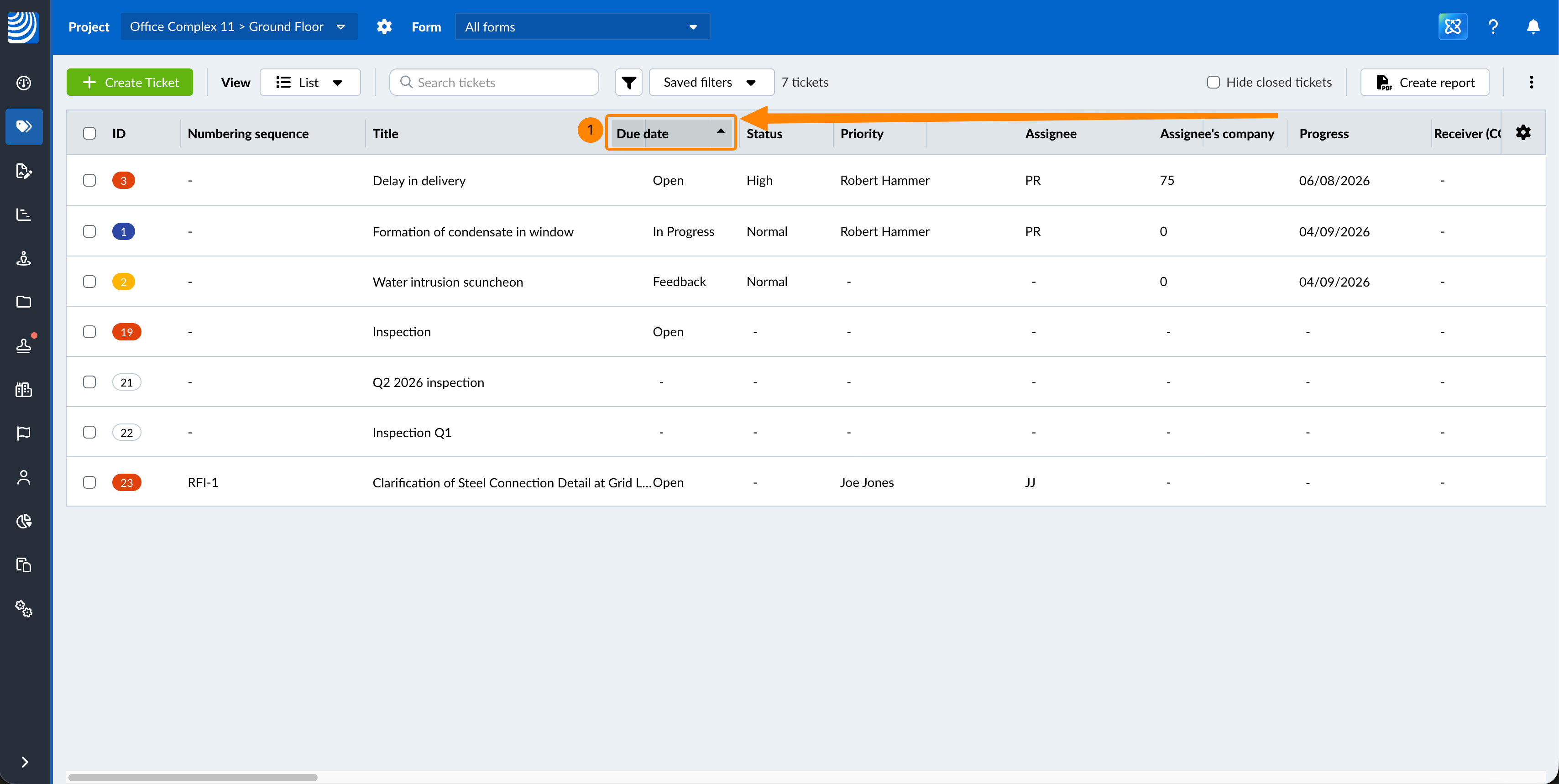The width and height of the screenshot is (1559, 784).
Task: Click the blue square icon beside help
Action: (x=1453, y=26)
